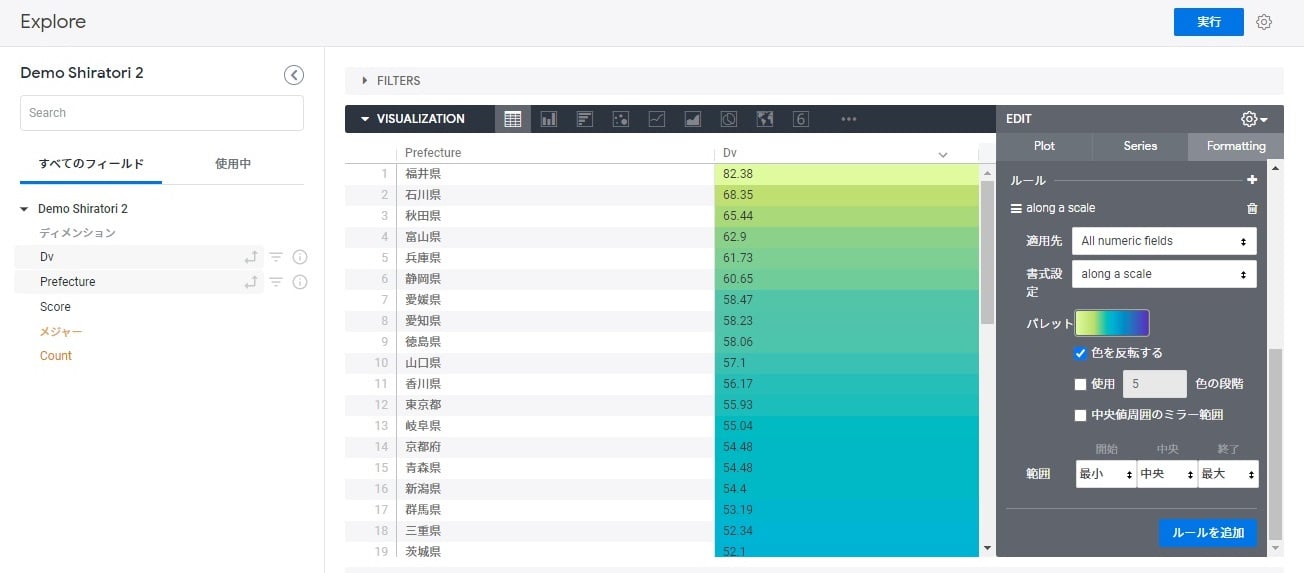Collapse the Demo Shiratori 2 tree
The width and height of the screenshot is (1304, 573).
pos(24,209)
